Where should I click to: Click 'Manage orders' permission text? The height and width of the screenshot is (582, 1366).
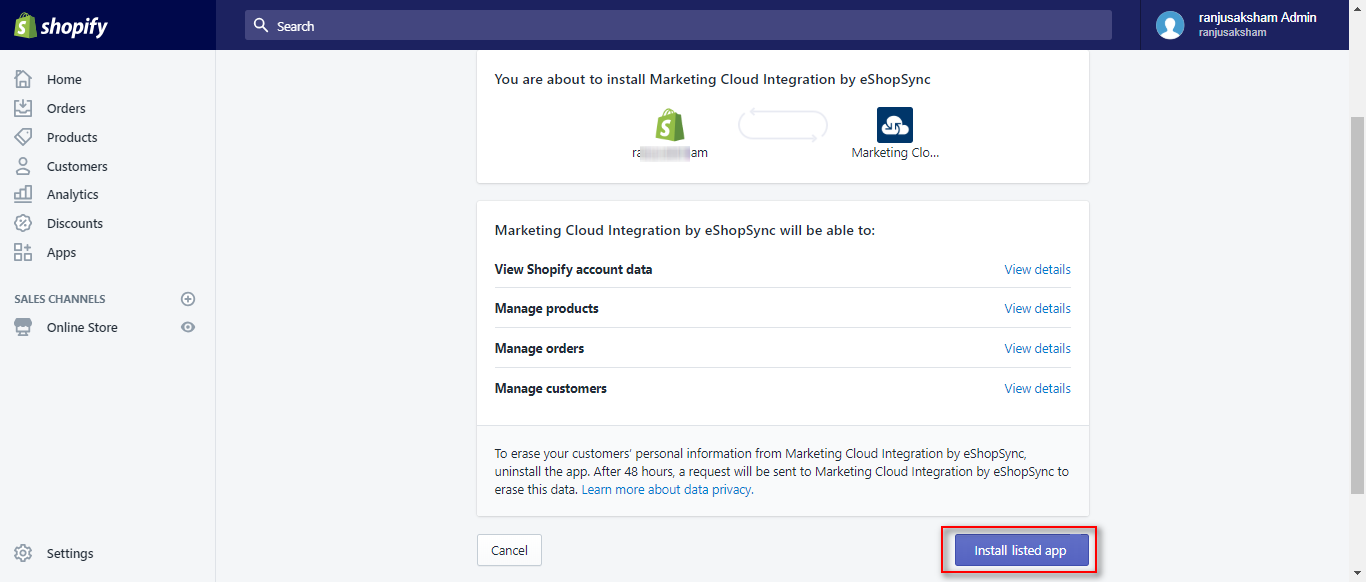click(540, 348)
